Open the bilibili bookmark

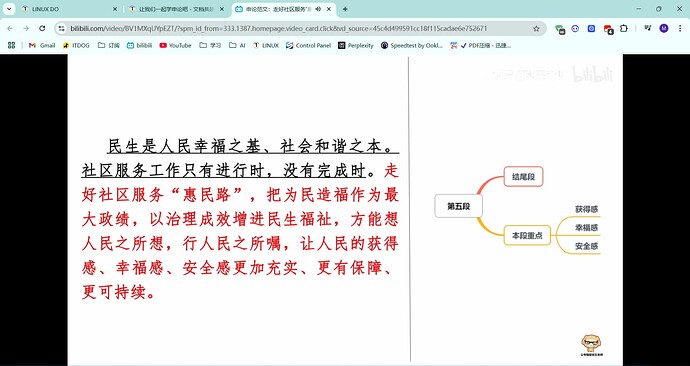pyautogui.click(x=139, y=45)
